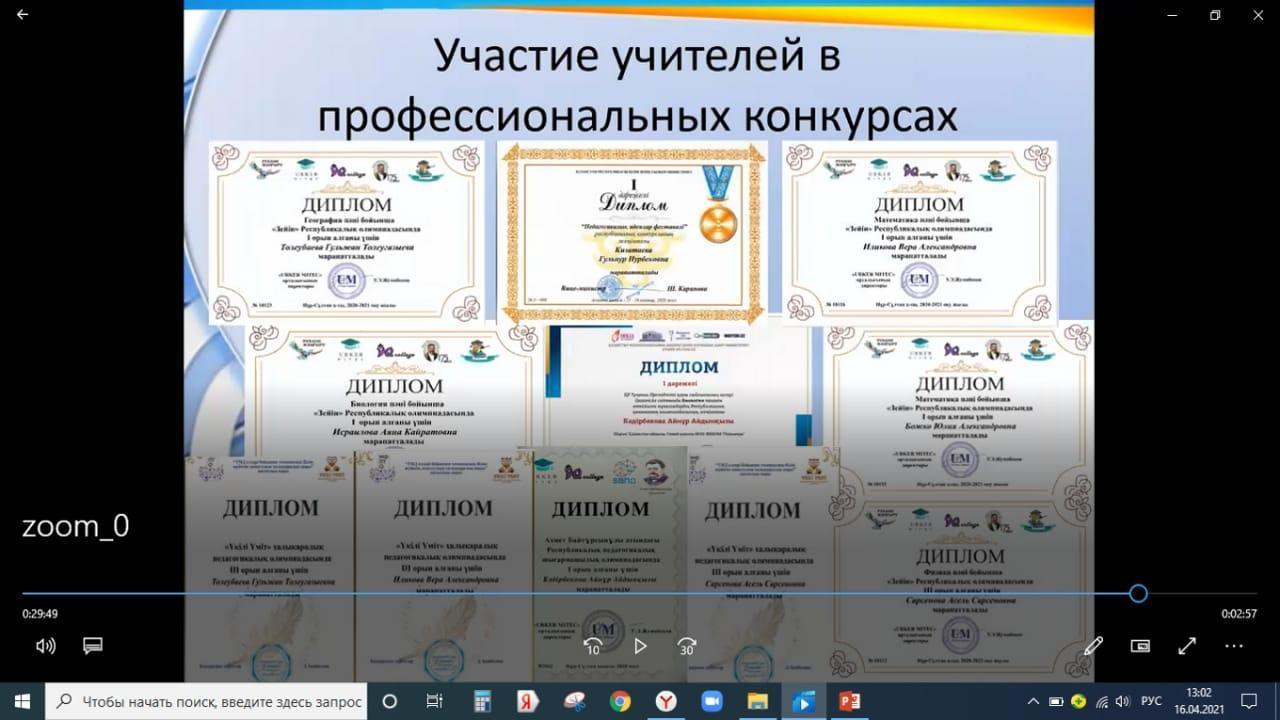Show hidden system tray icons
This screenshot has width=1280, height=720.
pos(1034,701)
